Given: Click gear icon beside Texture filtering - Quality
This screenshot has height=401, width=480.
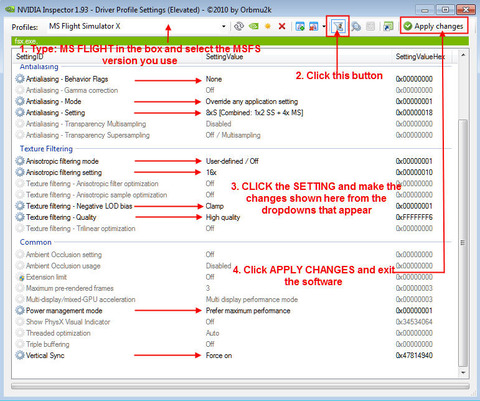Looking at the screenshot, I should click(x=20, y=217).
